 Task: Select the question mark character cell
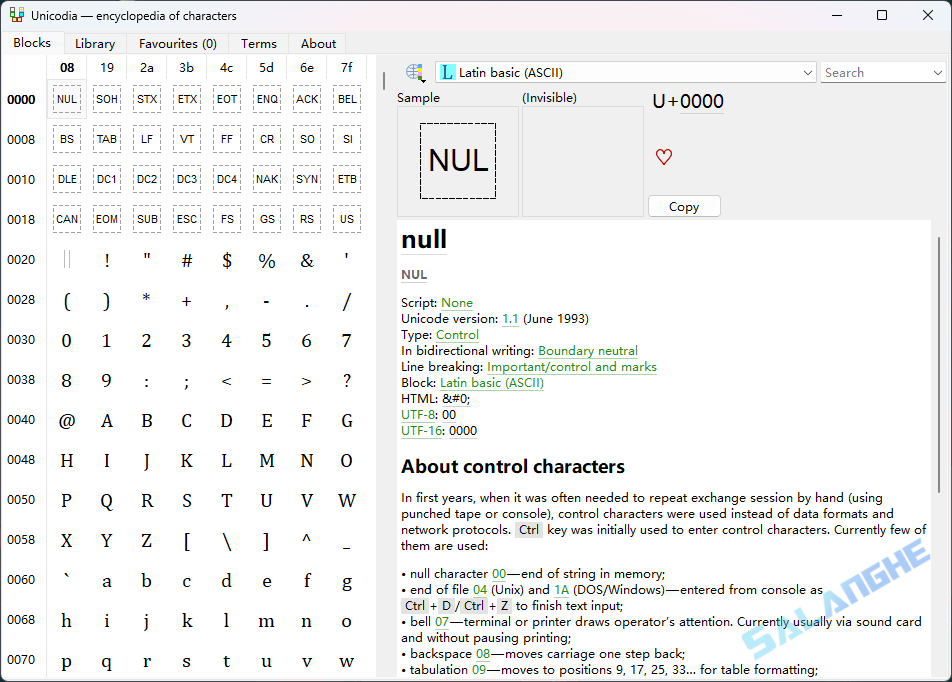pyautogui.click(x=346, y=379)
